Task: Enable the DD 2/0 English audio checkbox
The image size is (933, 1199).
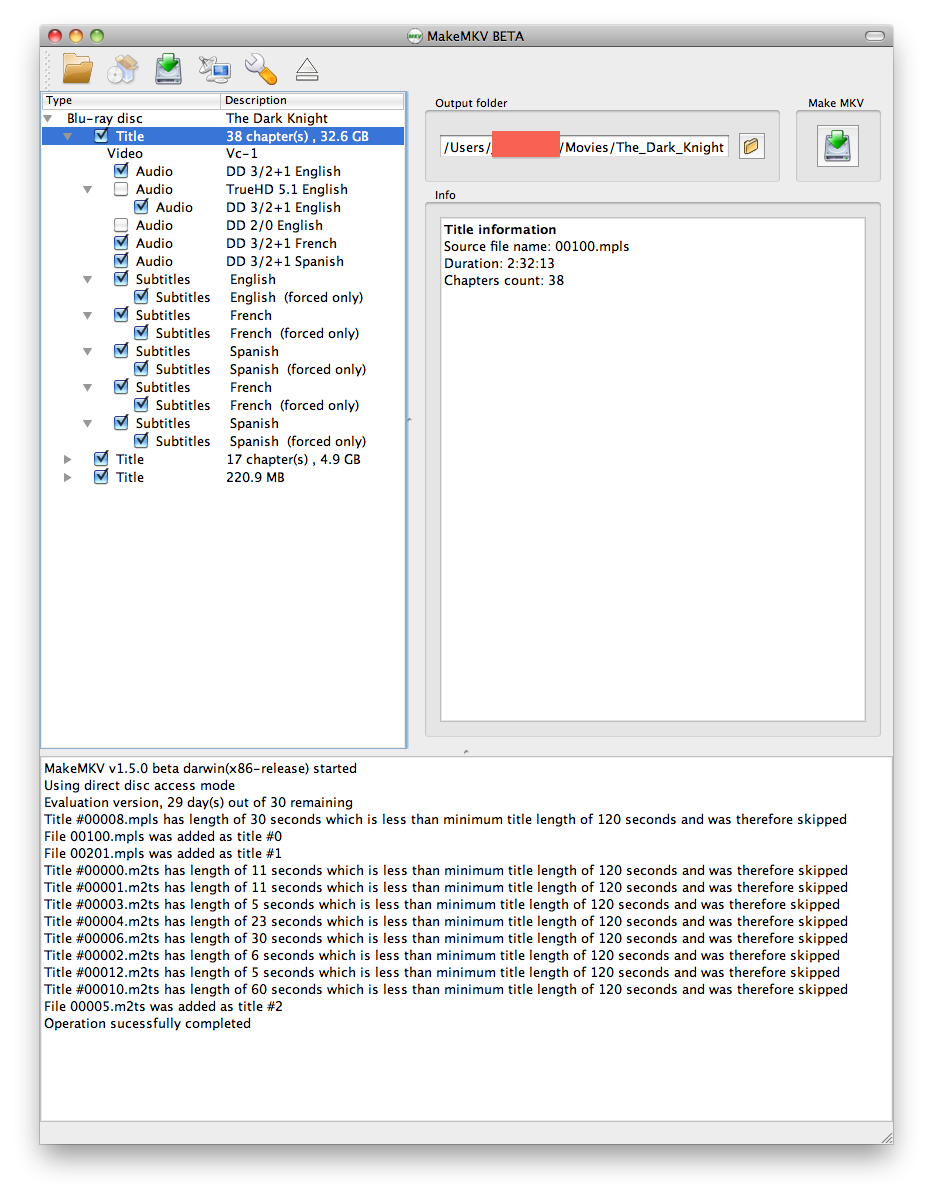Action: (x=121, y=225)
